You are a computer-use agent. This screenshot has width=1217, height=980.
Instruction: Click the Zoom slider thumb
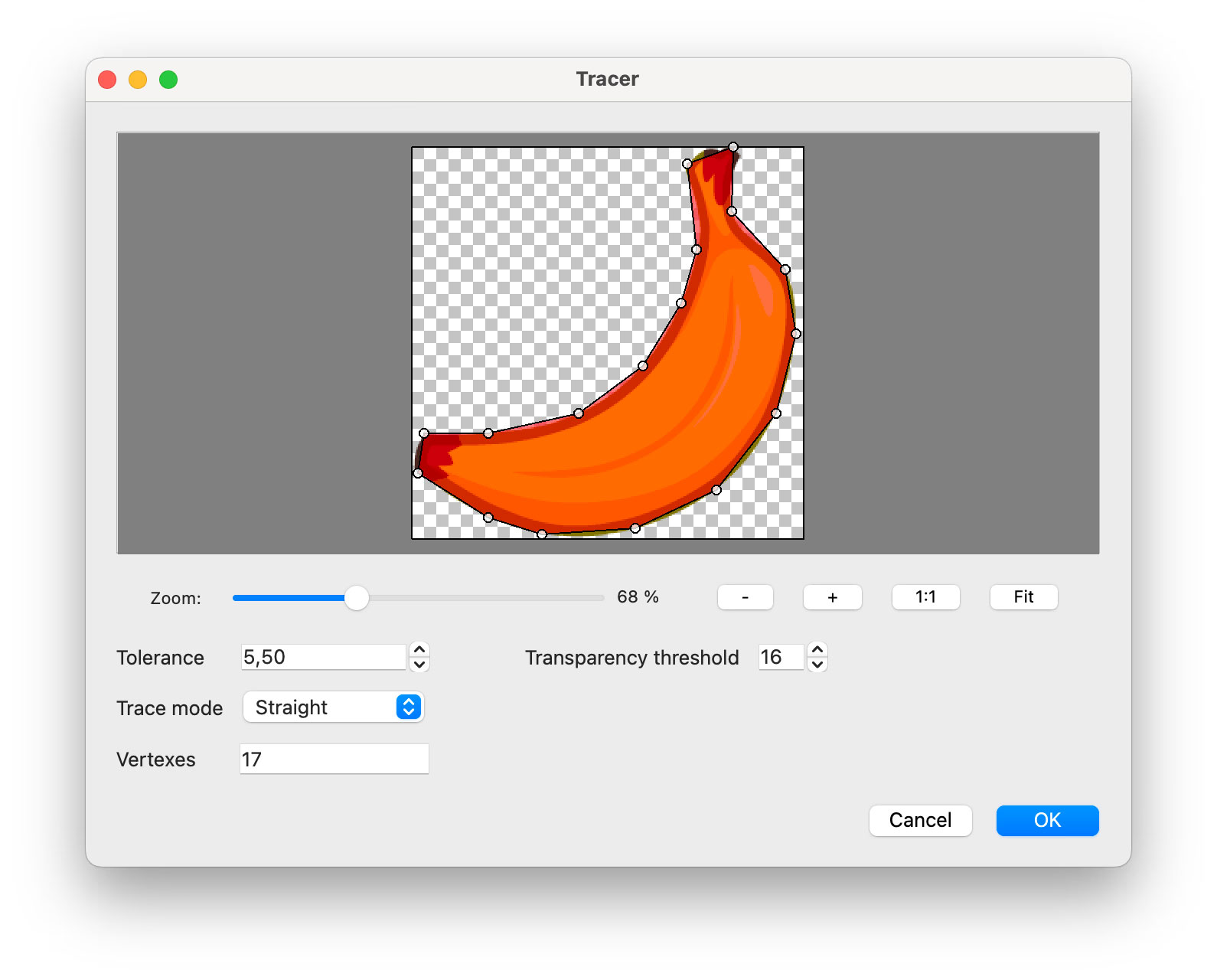click(357, 598)
